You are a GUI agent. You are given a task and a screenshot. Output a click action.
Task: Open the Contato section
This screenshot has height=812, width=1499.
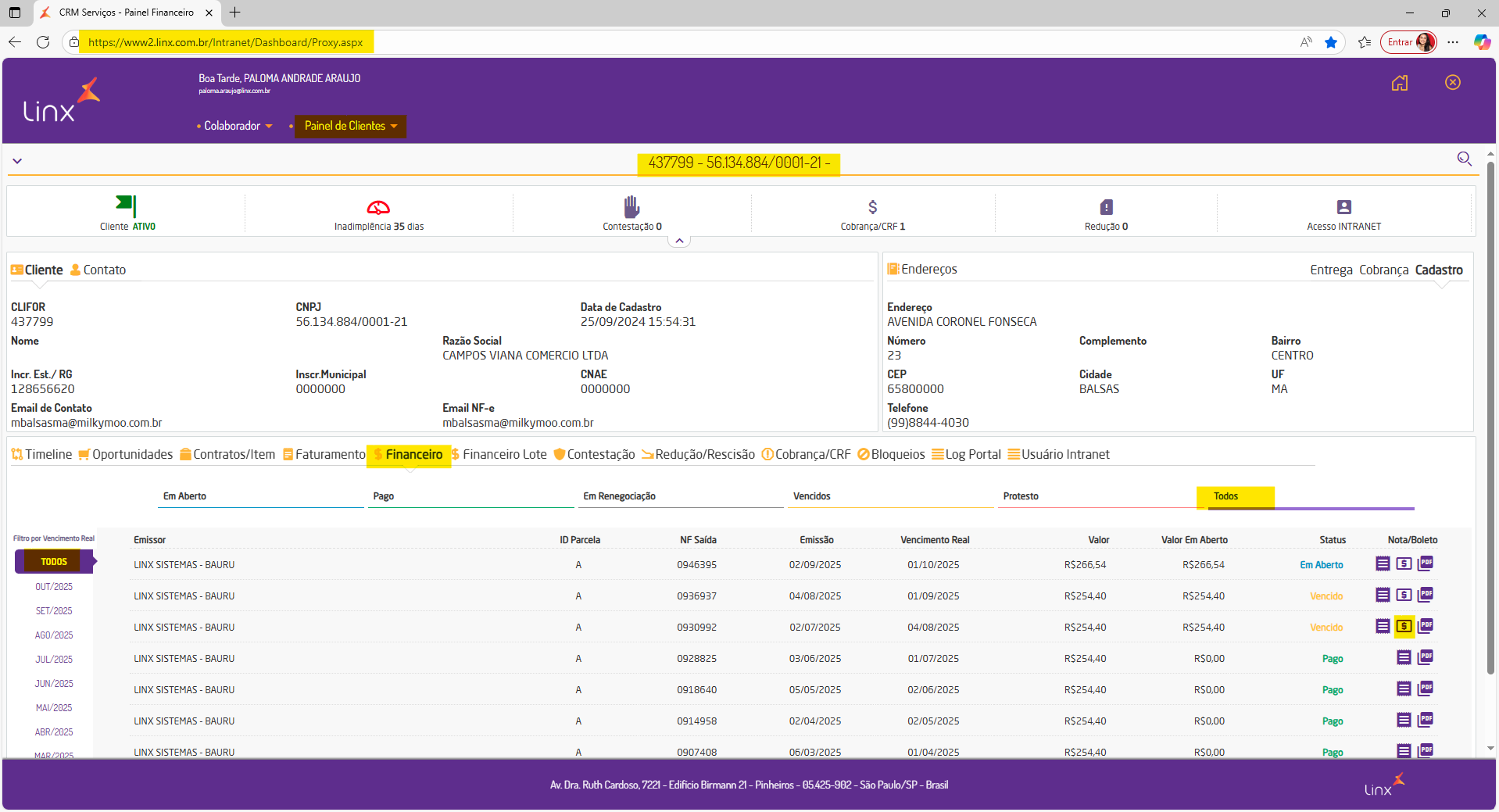(98, 270)
